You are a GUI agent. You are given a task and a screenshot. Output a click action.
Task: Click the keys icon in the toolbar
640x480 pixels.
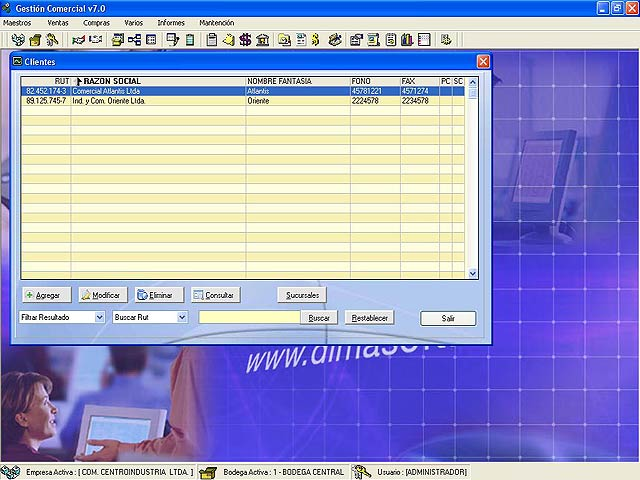(52, 40)
